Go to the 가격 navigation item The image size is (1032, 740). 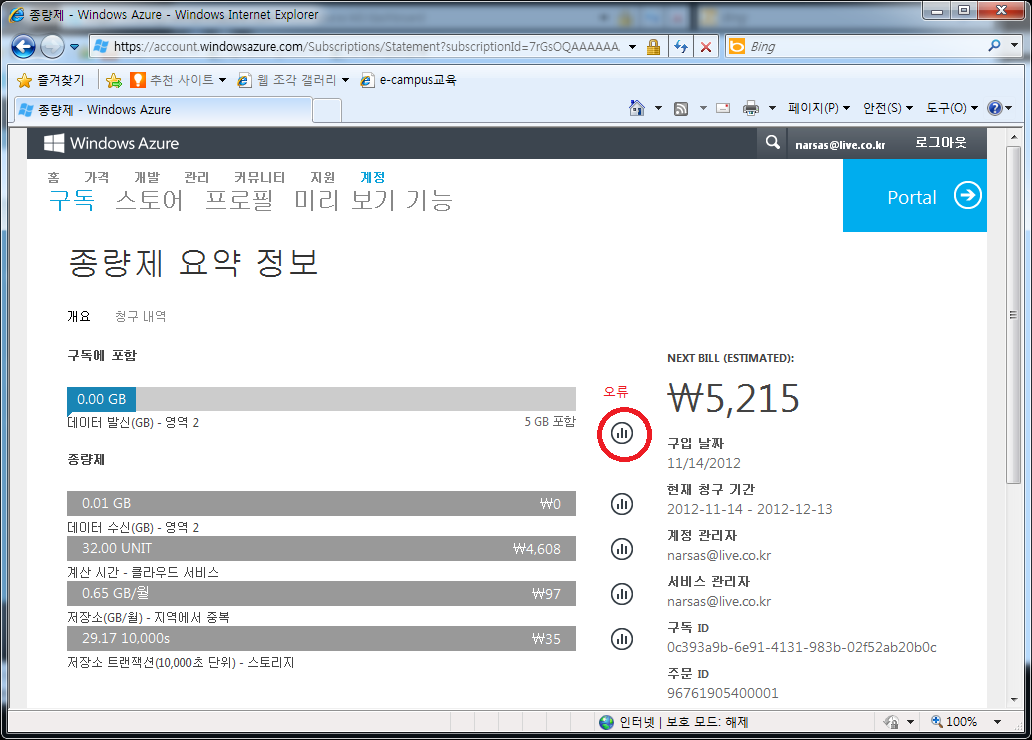point(96,177)
